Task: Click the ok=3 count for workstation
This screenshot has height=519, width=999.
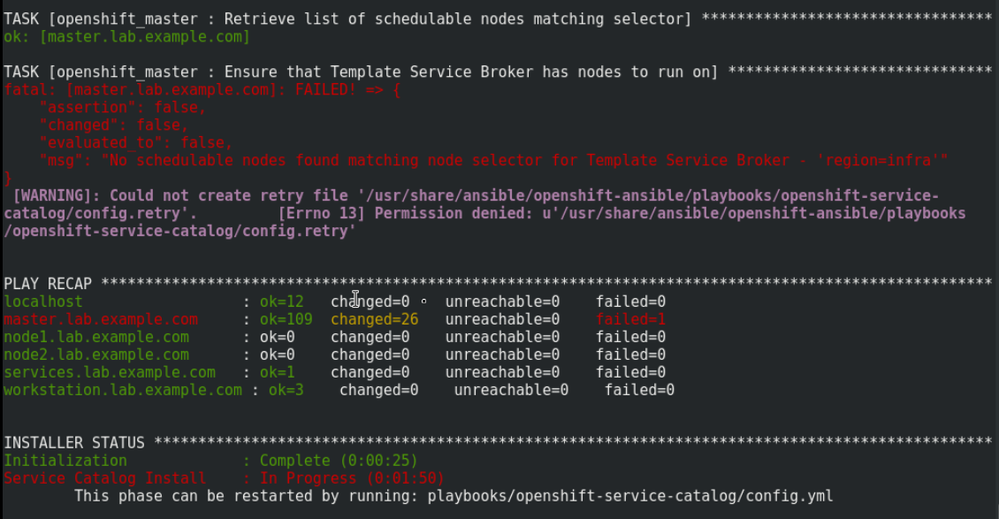Action: tap(286, 390)
